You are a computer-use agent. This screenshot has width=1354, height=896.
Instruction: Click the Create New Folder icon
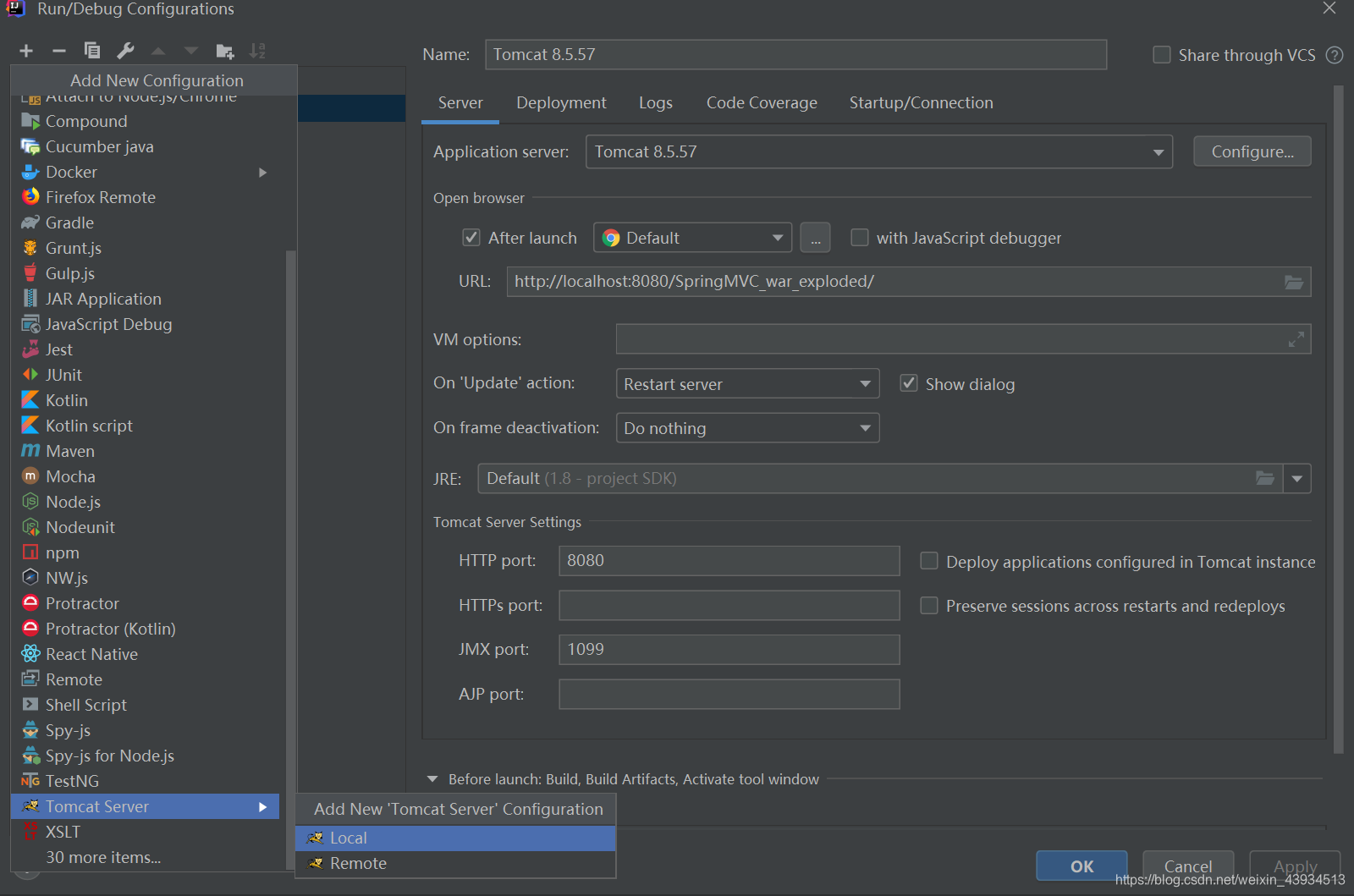pyautogui.click(x=224, y=51)
